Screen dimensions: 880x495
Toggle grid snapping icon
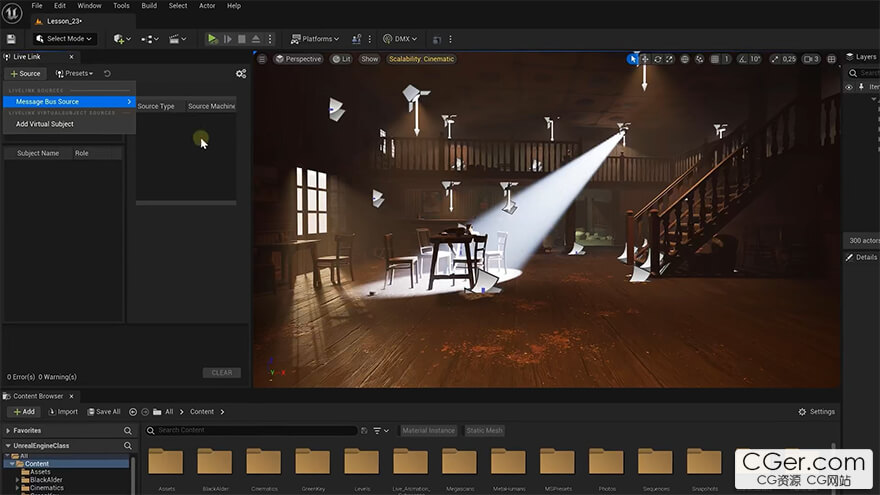click(714, 59)
